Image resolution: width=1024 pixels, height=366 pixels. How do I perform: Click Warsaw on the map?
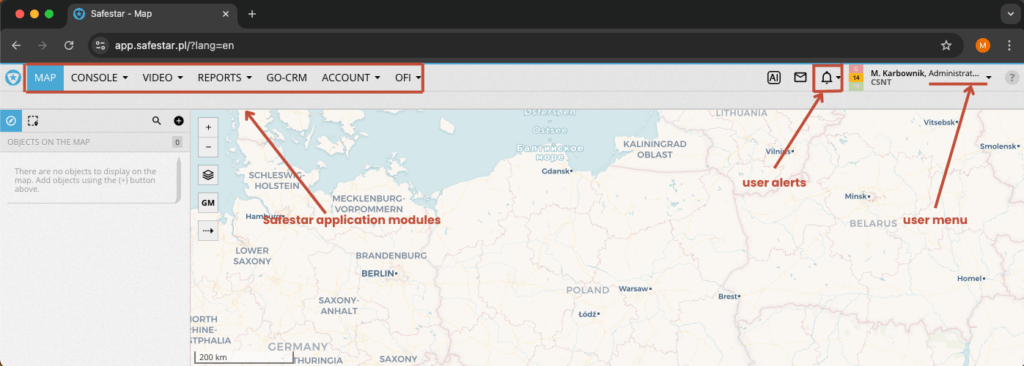pos(633,288)
